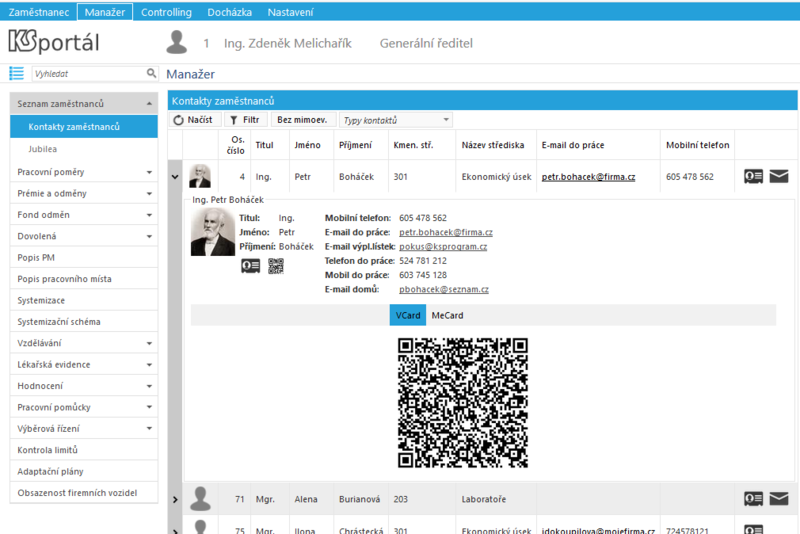
Task: Open the KS portál logo
Action: pyautogui.click(x=54, y=42)
